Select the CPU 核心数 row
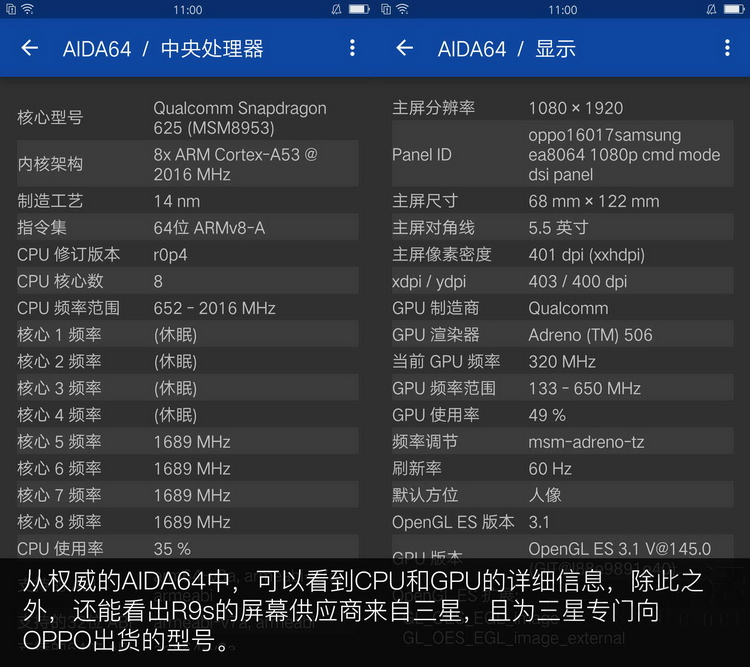750x667 pixels. (188, 281)
